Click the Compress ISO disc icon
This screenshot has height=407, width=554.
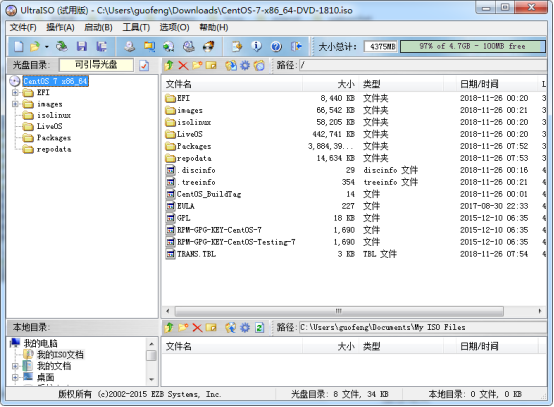189,46
